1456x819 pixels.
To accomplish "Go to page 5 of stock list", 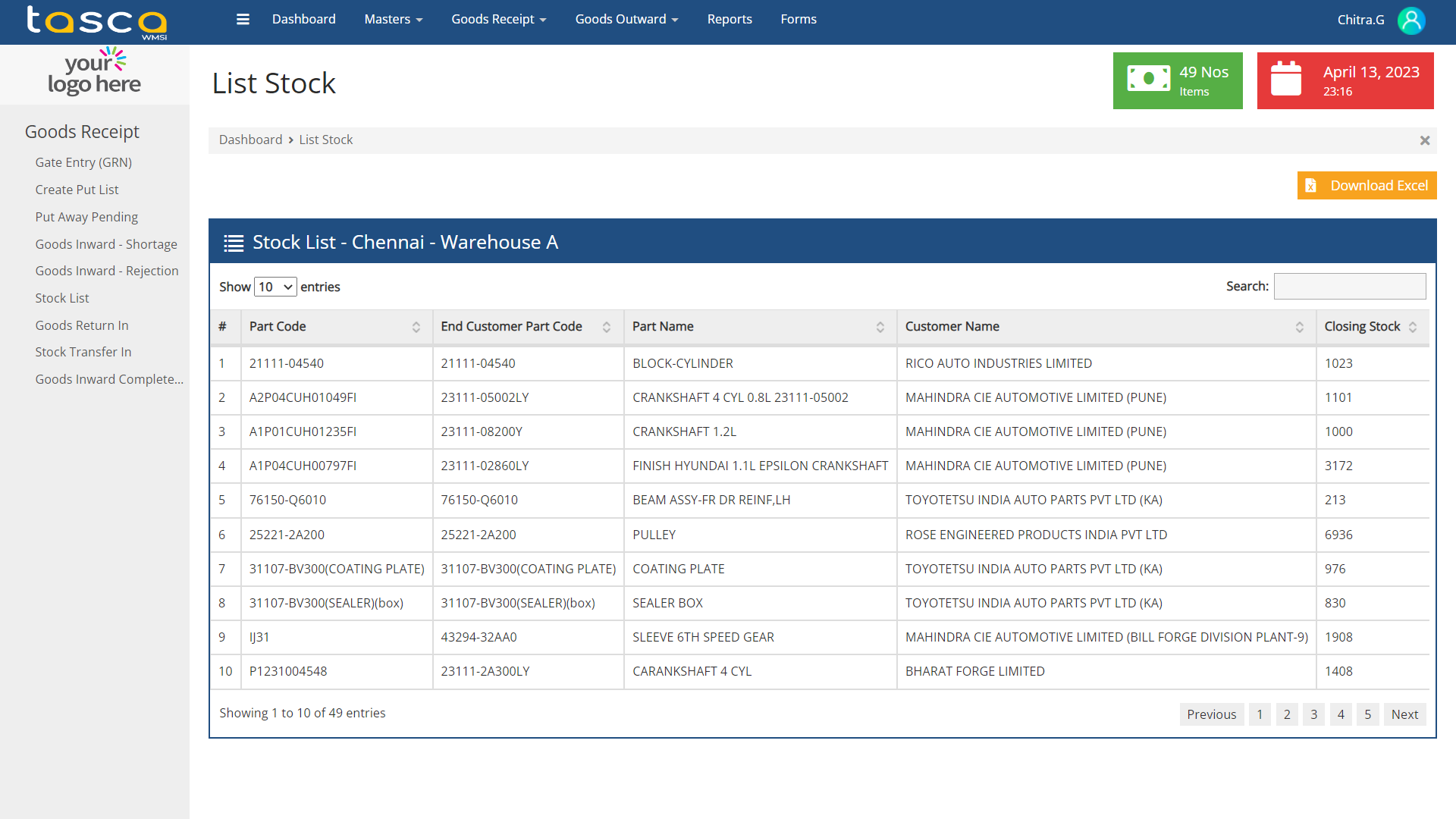I will 1368,714.
